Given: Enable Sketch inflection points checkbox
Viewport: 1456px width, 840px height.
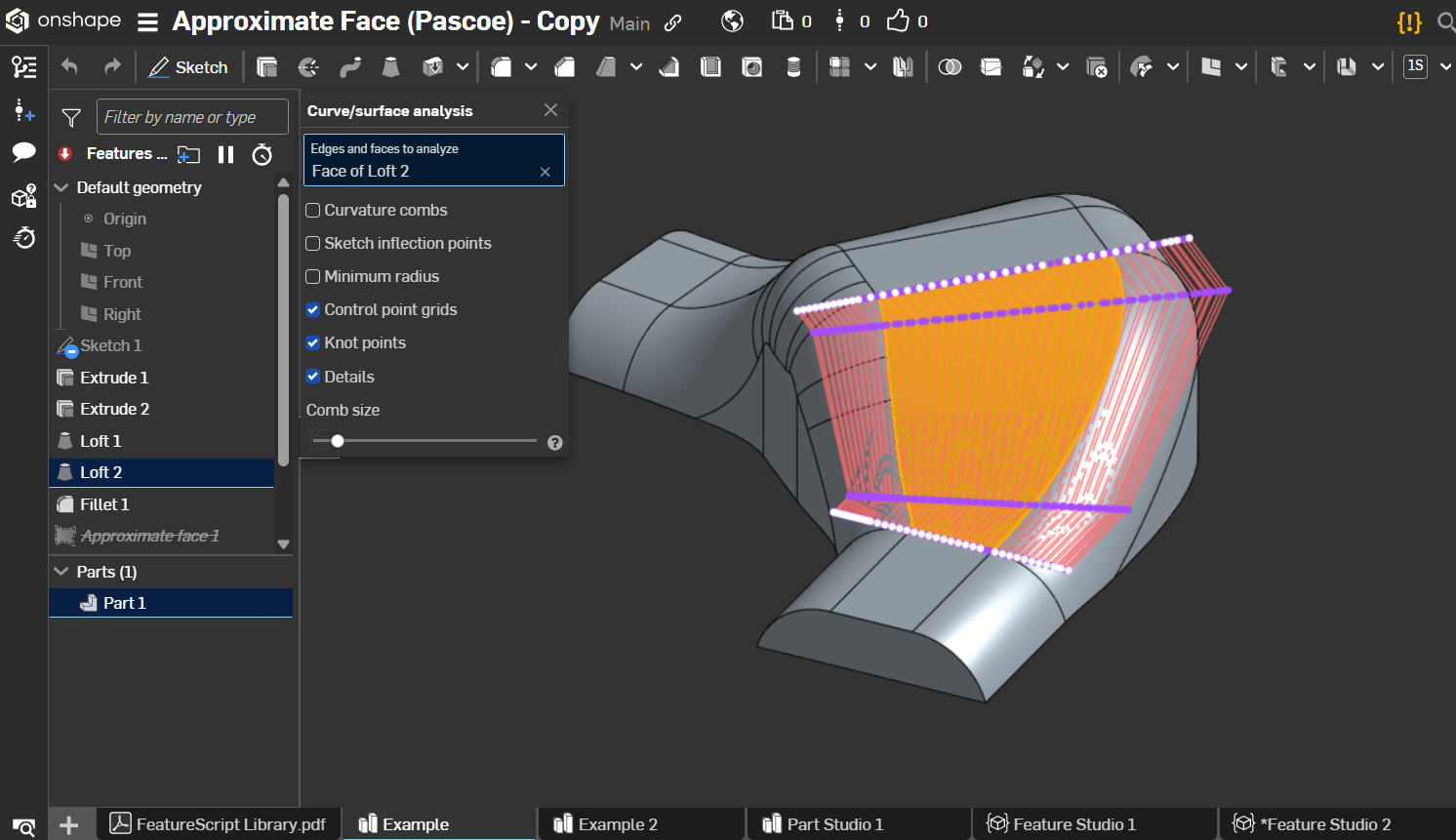Looking at the screenshot, I should click(x=313, y=244).
